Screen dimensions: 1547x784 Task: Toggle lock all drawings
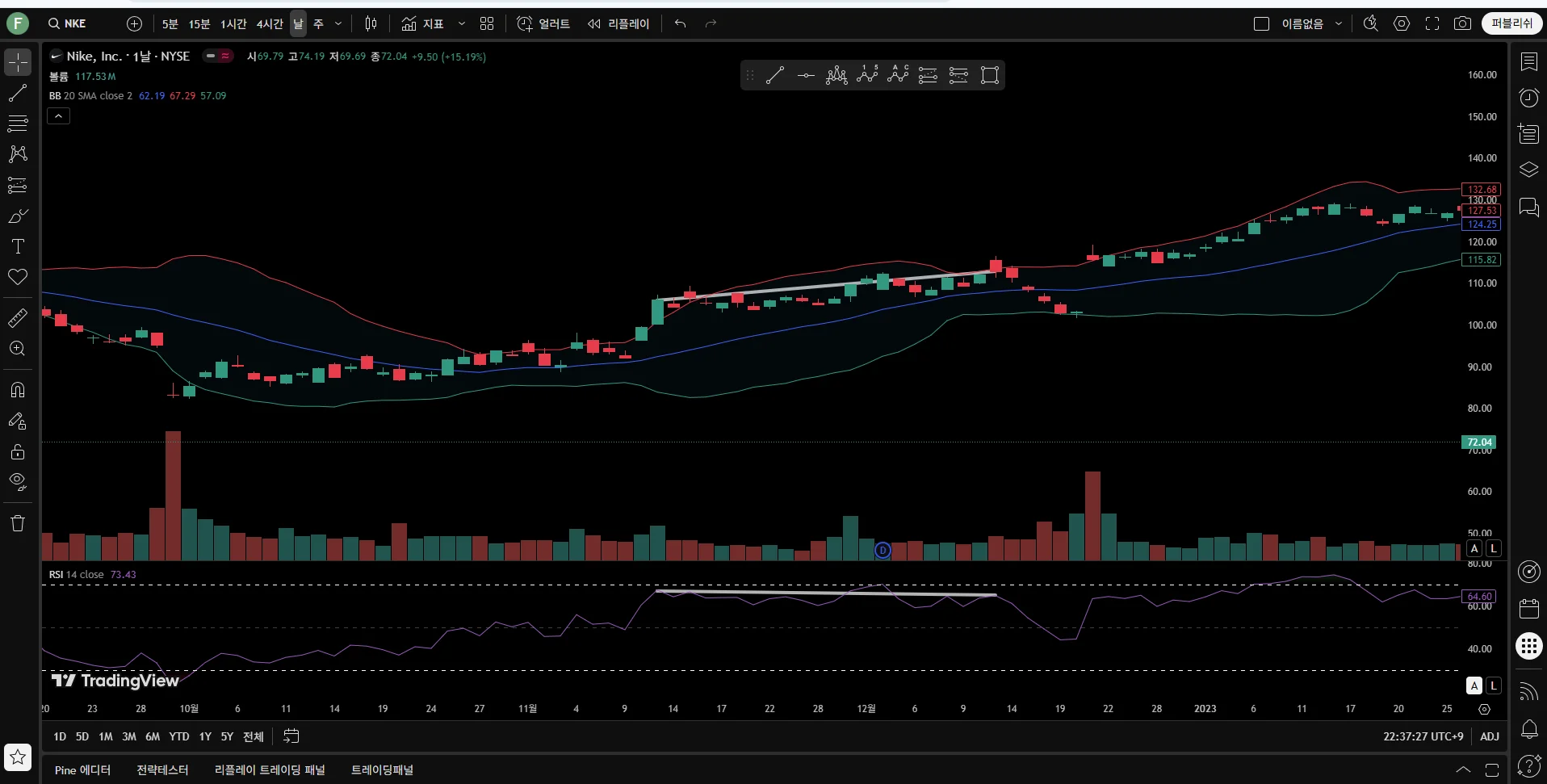click(18, 452)
